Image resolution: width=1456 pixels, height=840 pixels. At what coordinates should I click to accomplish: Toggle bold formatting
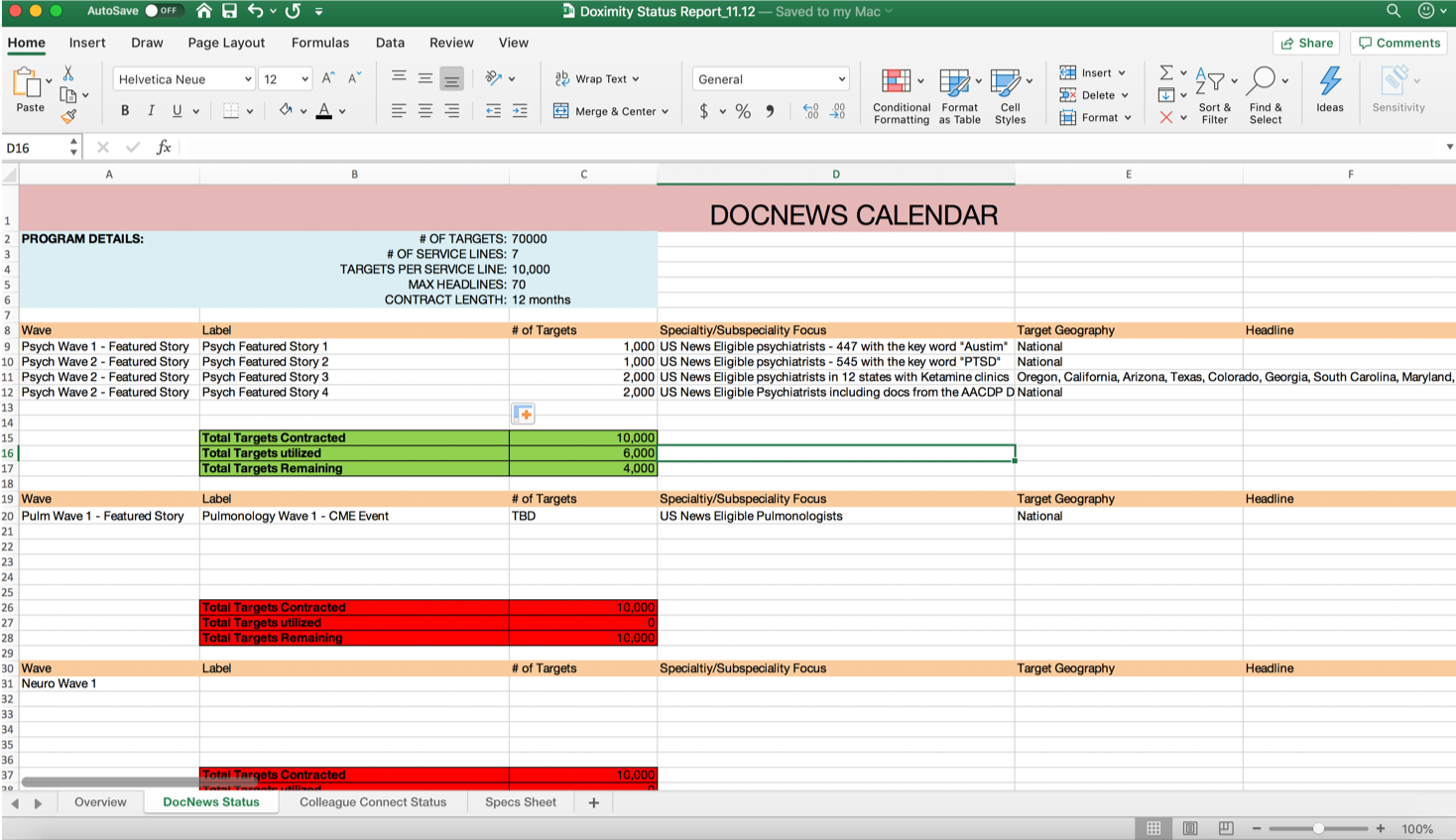[x=125, y=111]
